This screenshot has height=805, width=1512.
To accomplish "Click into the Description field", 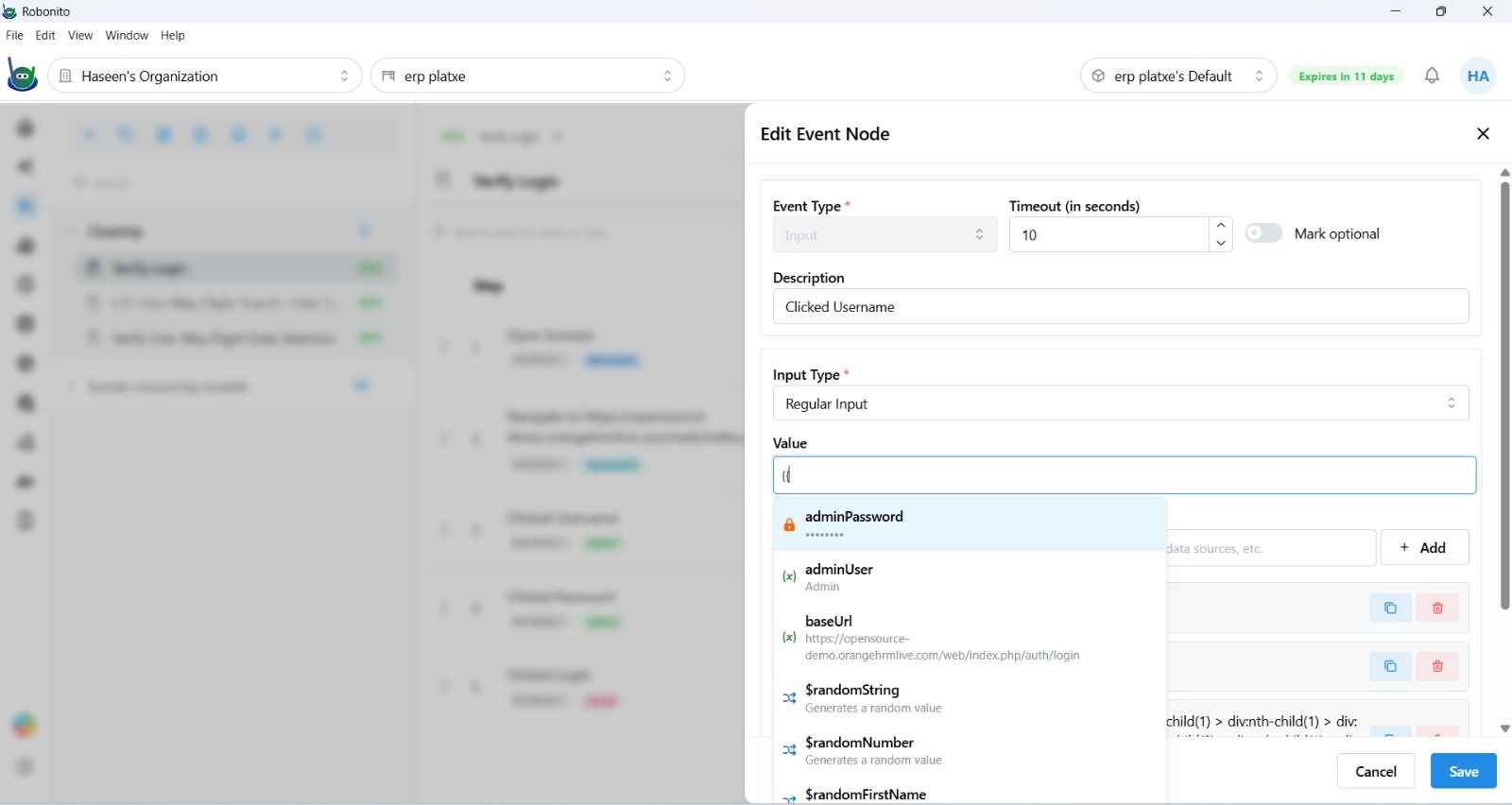I will point(1121,306).
